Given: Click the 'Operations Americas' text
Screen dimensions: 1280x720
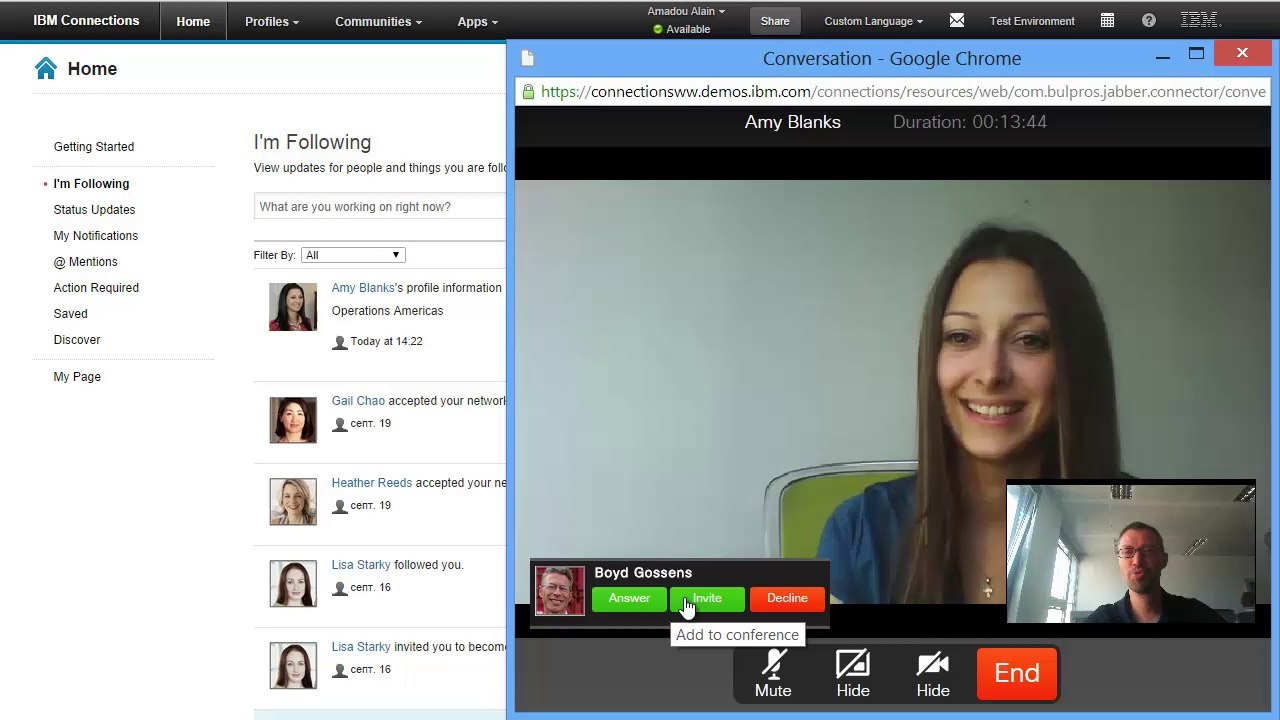Looking at the screenshot, I should coord(387,311).
